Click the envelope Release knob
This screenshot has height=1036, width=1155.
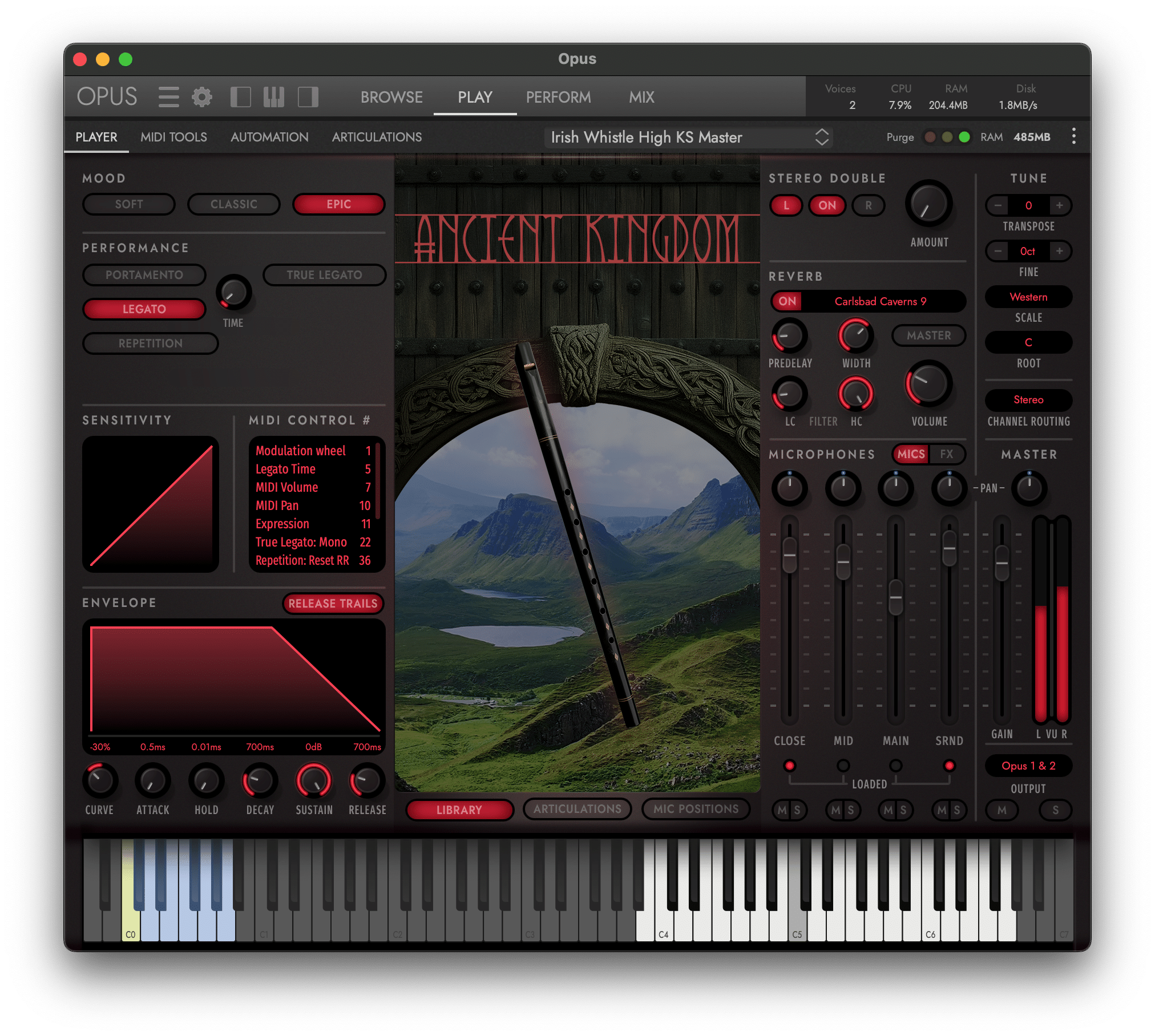pyautogui.click(x=367, y=780)
